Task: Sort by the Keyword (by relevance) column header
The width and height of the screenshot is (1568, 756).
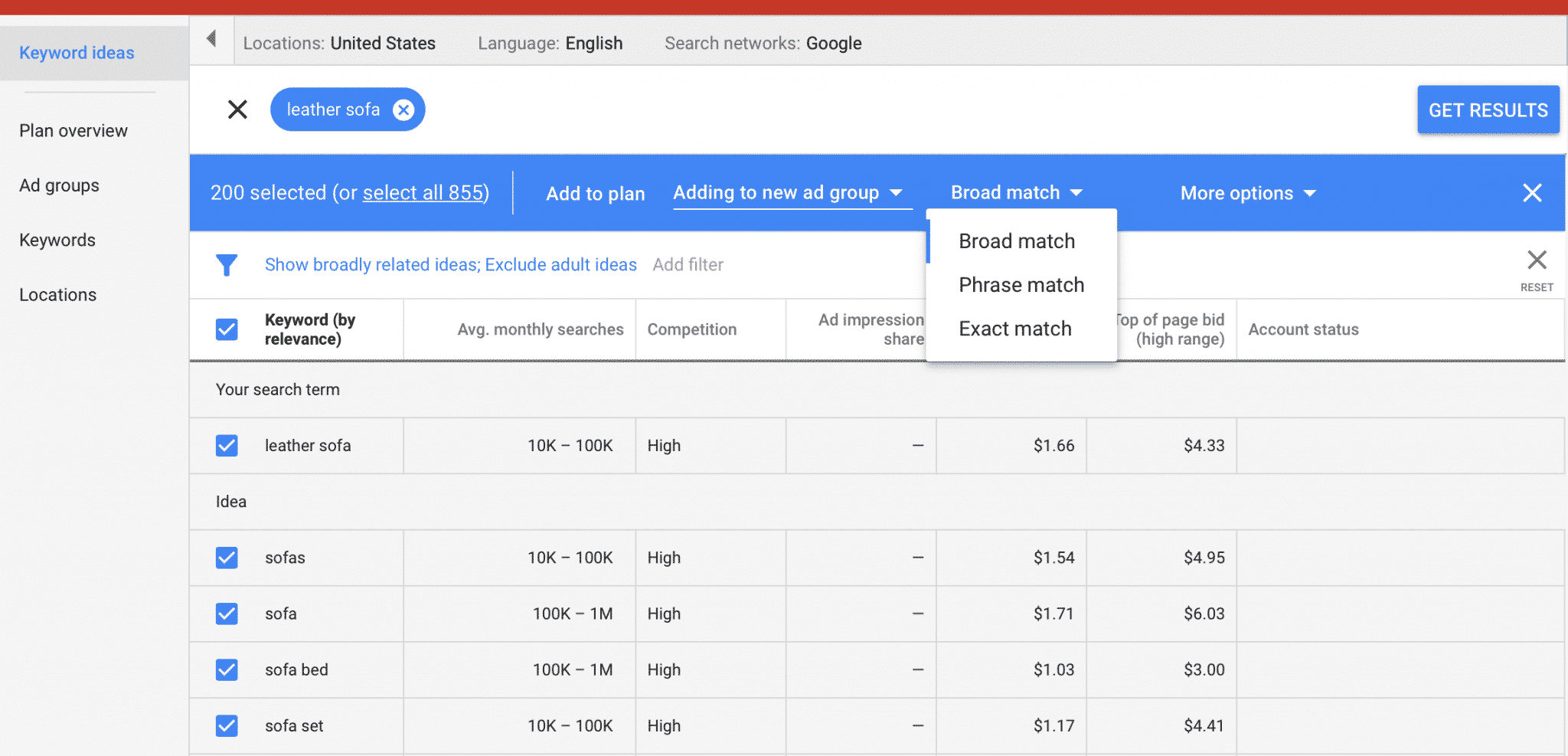Action: click(x=310, y=329)
